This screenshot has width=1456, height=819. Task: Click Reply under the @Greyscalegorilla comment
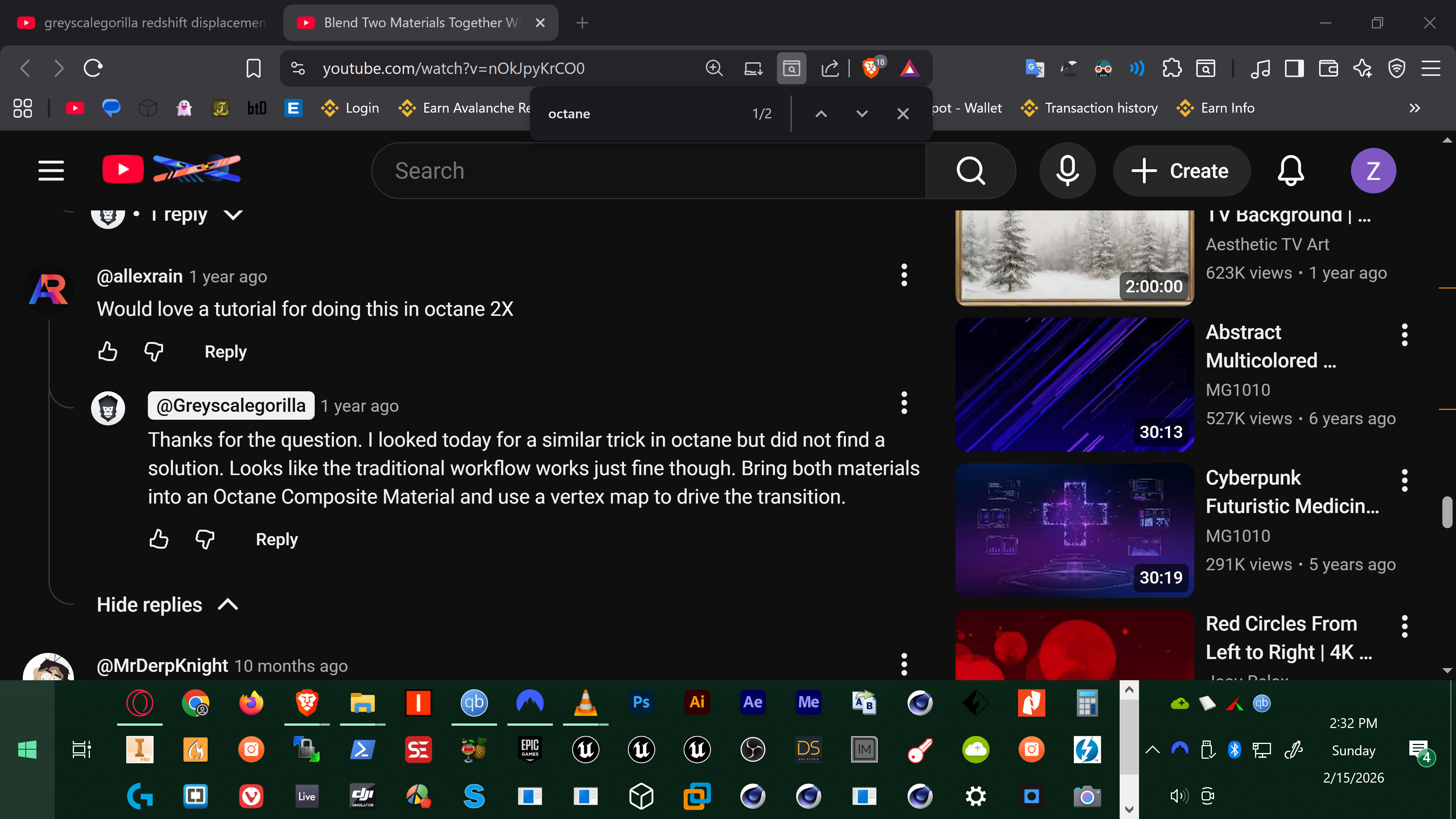[276, 539]
